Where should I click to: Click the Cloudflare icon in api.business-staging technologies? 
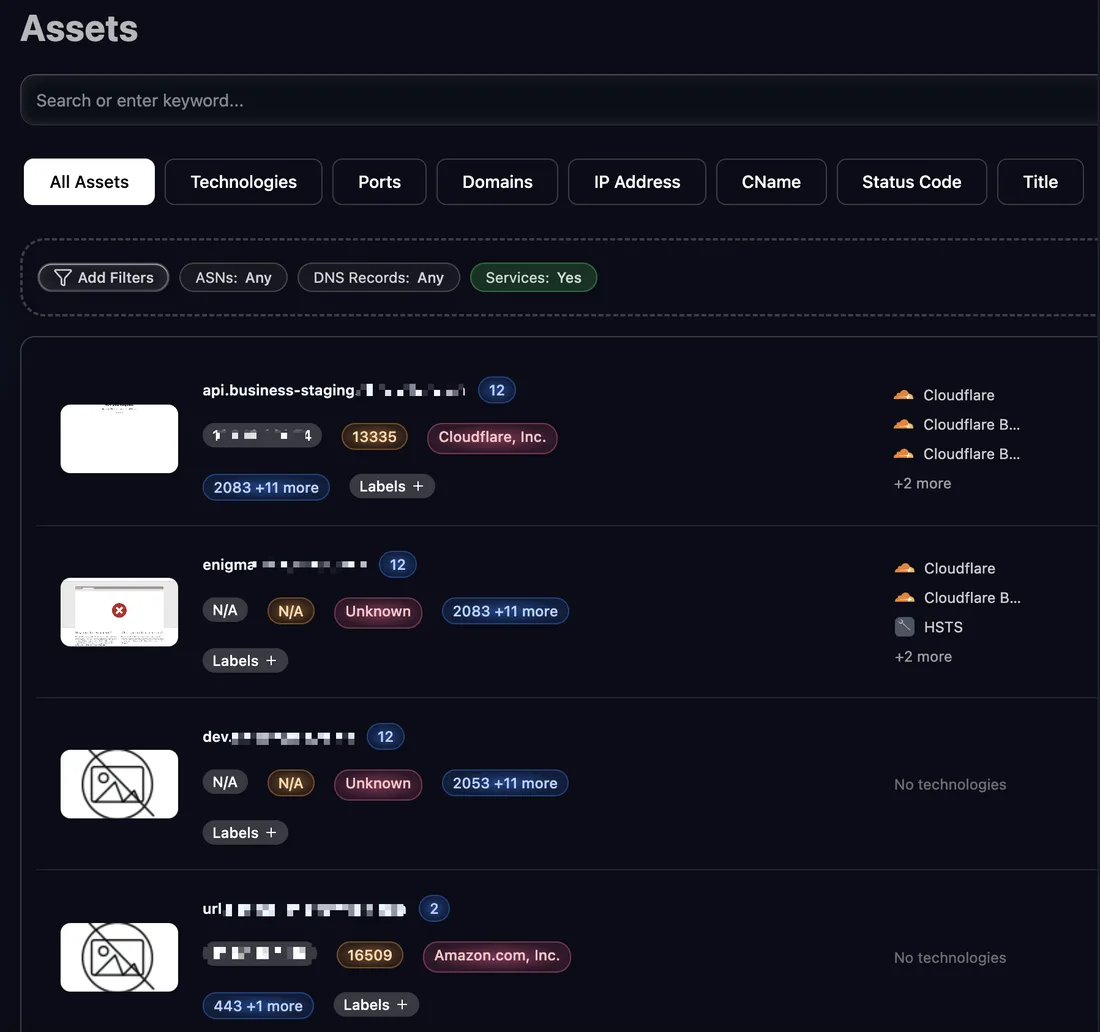(904, 395)
